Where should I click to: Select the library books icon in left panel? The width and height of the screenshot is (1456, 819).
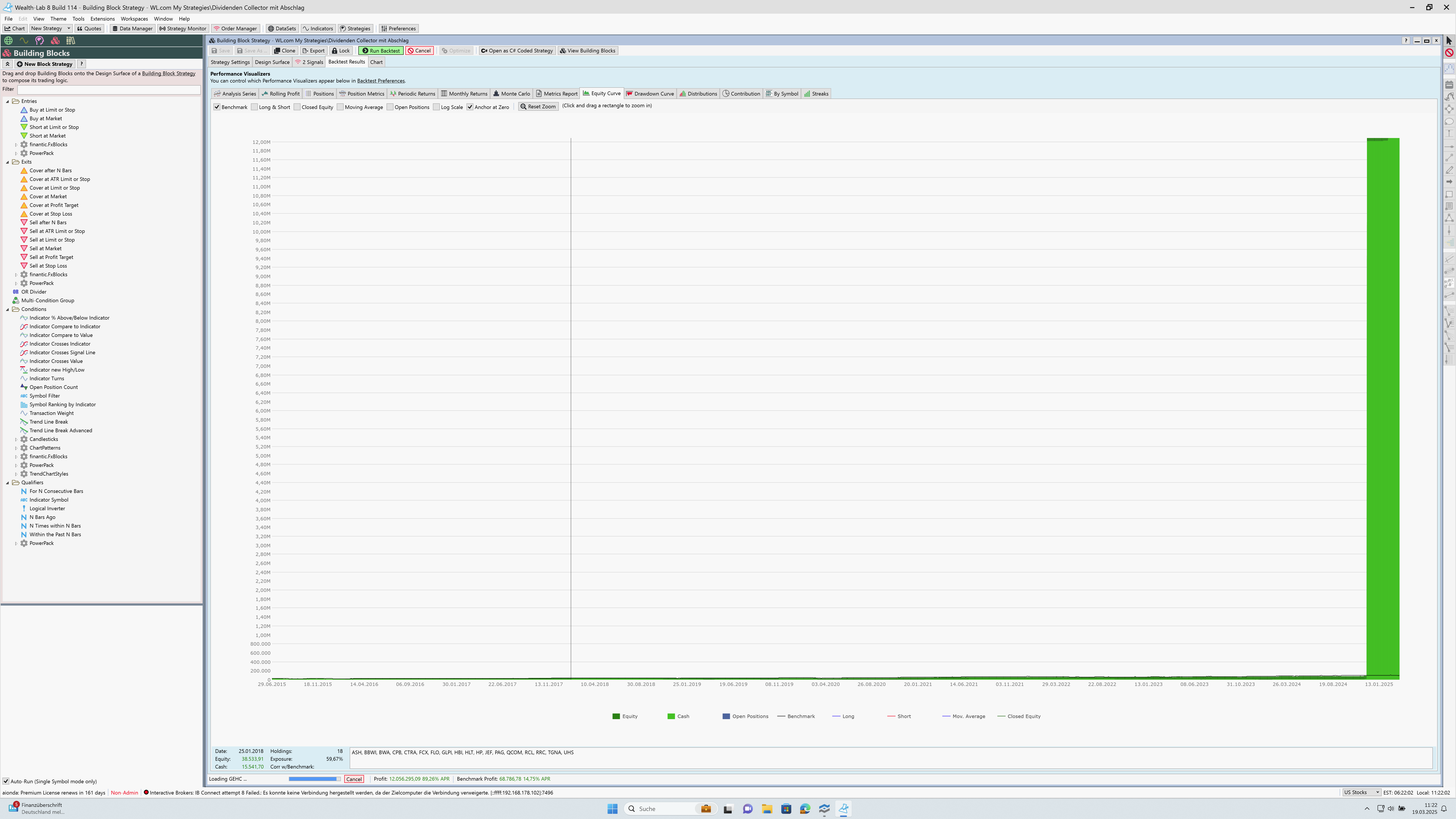tap(71, 41)
